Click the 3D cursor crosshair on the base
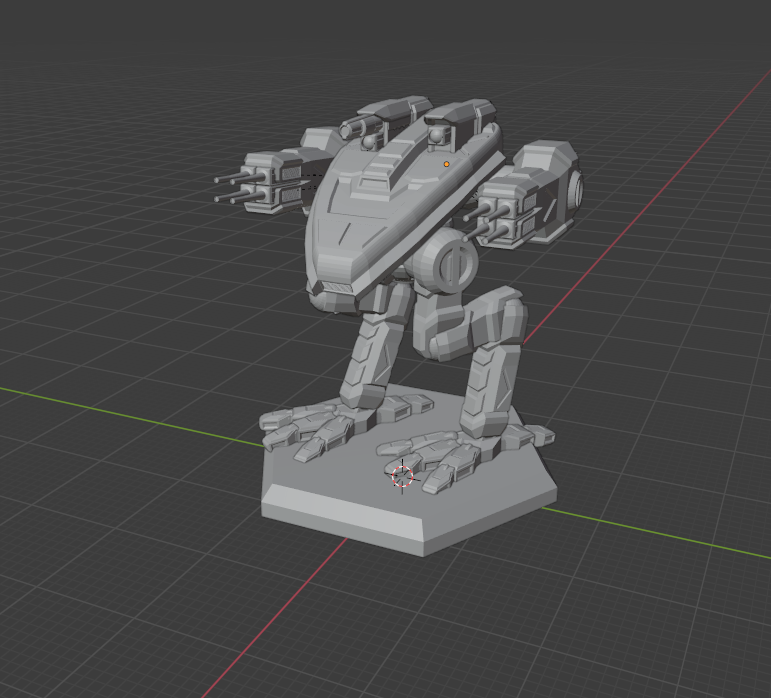 tap(403, 476)
